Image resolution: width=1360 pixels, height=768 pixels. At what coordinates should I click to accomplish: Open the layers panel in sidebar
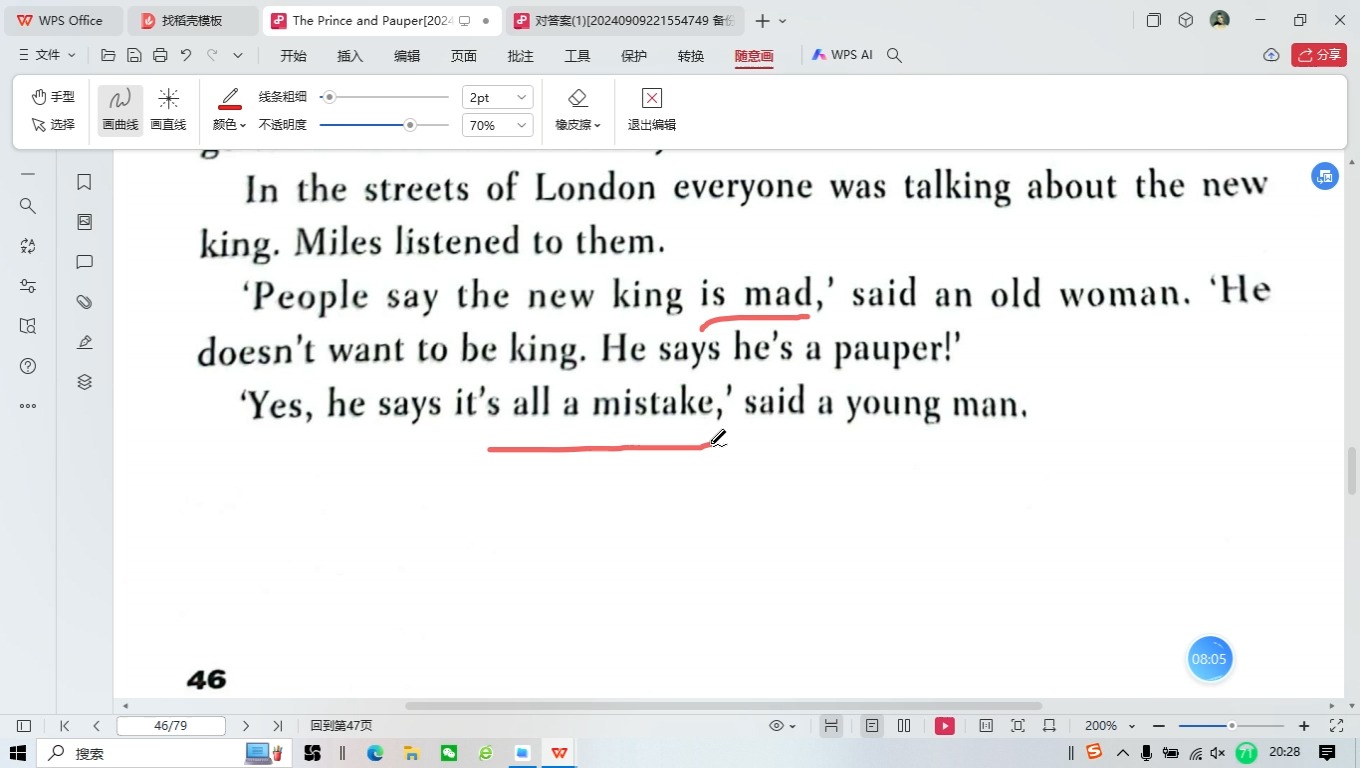click(85, 382)
